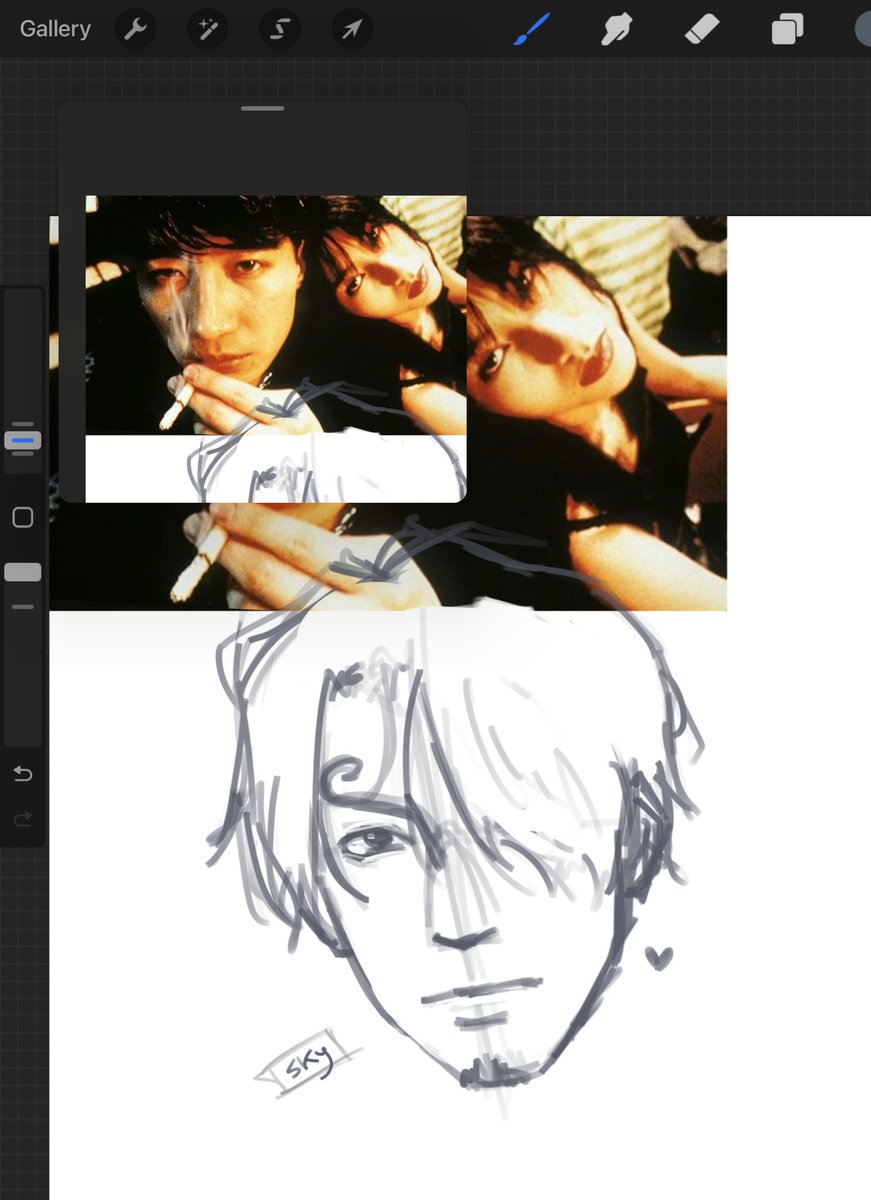The width and height of the screenshot is (871, 1200).
Task: Select the Eraser tool
Action: click(x=702, y=29)
